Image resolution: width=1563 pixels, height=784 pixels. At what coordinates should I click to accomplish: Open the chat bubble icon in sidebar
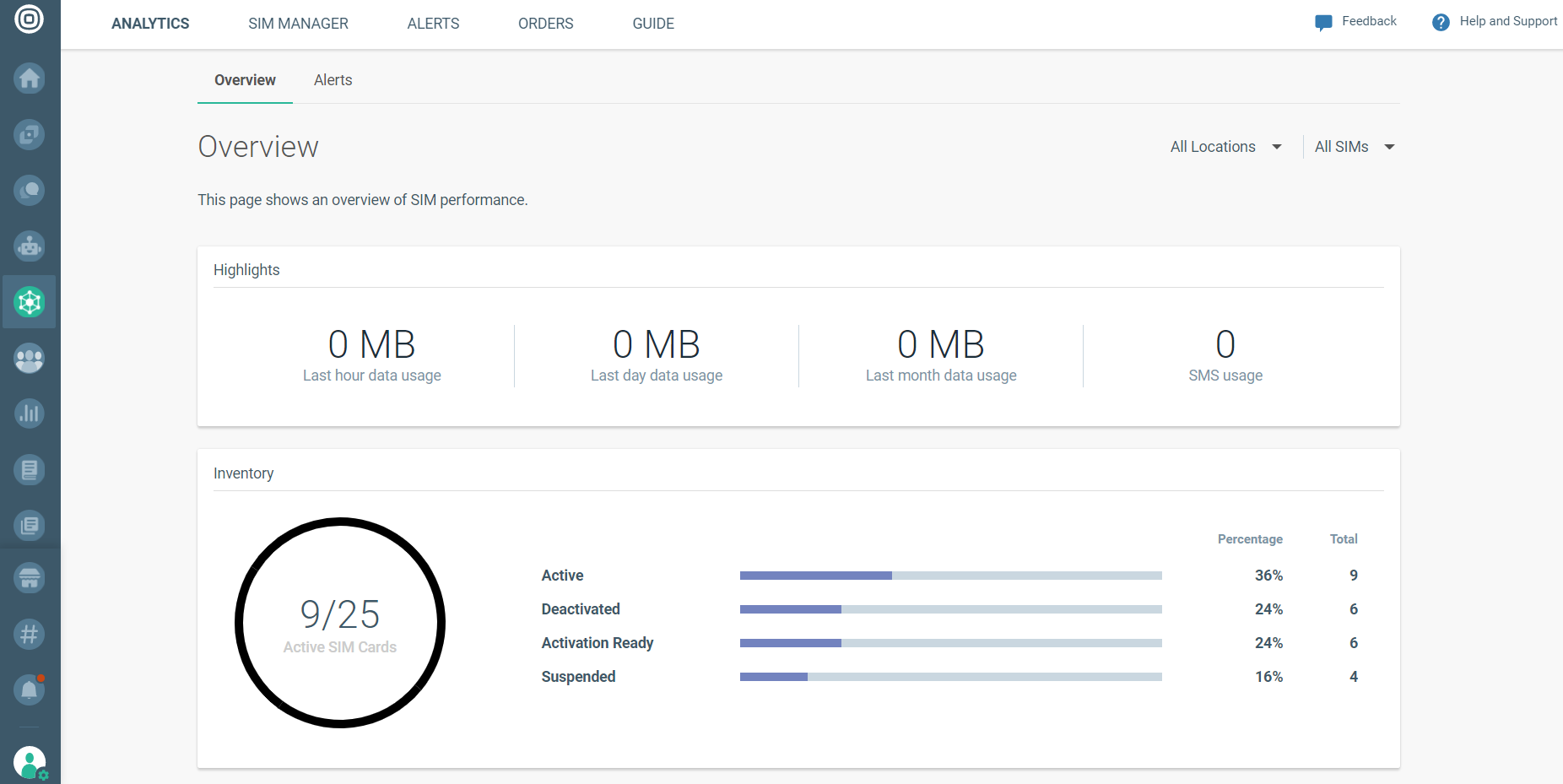[x=30, y=191]
